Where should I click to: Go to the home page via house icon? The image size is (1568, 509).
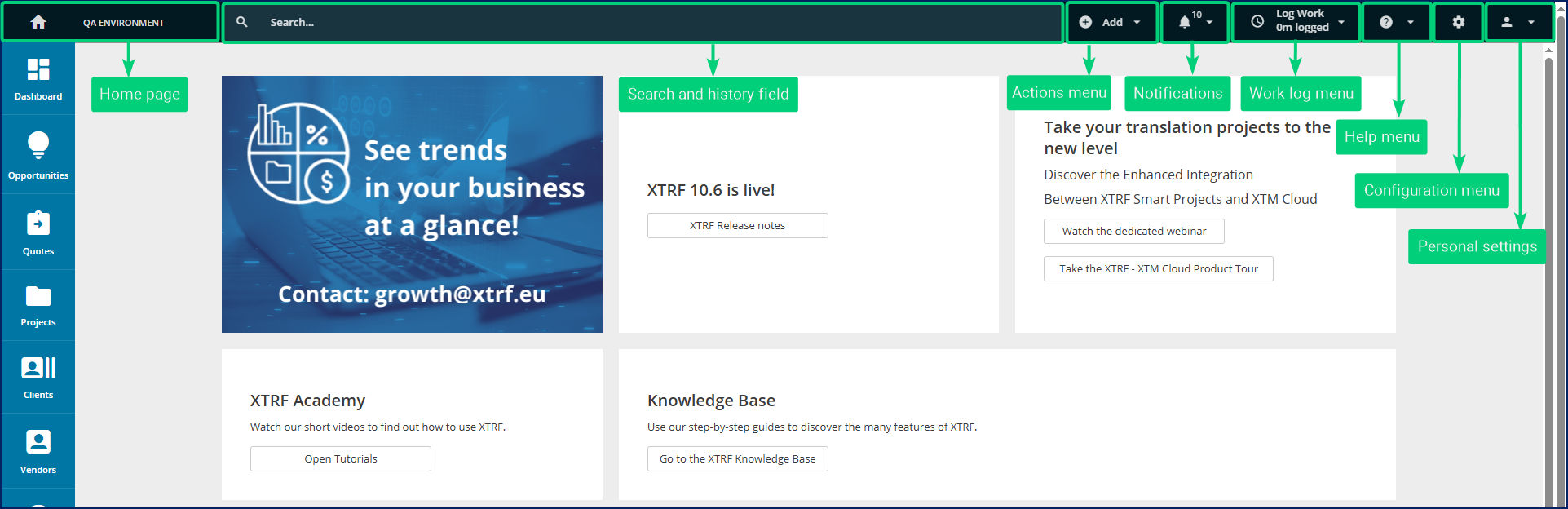38,22
